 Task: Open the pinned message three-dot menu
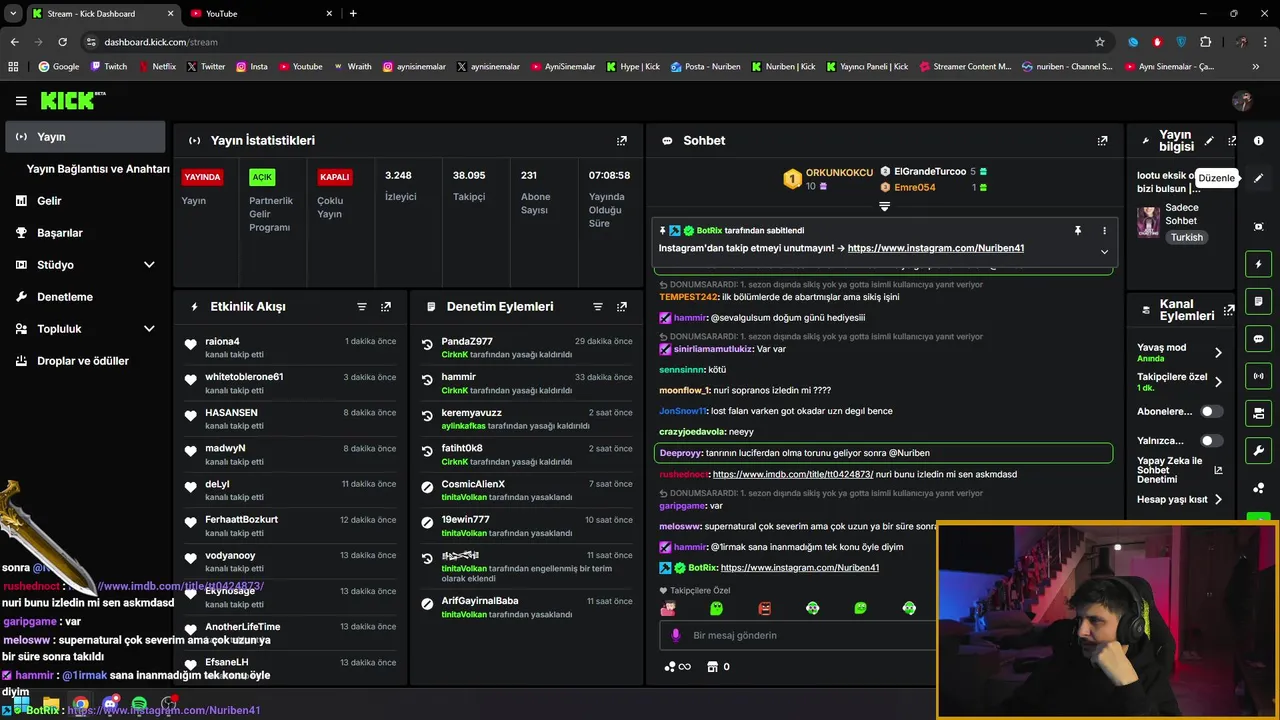1104,231
